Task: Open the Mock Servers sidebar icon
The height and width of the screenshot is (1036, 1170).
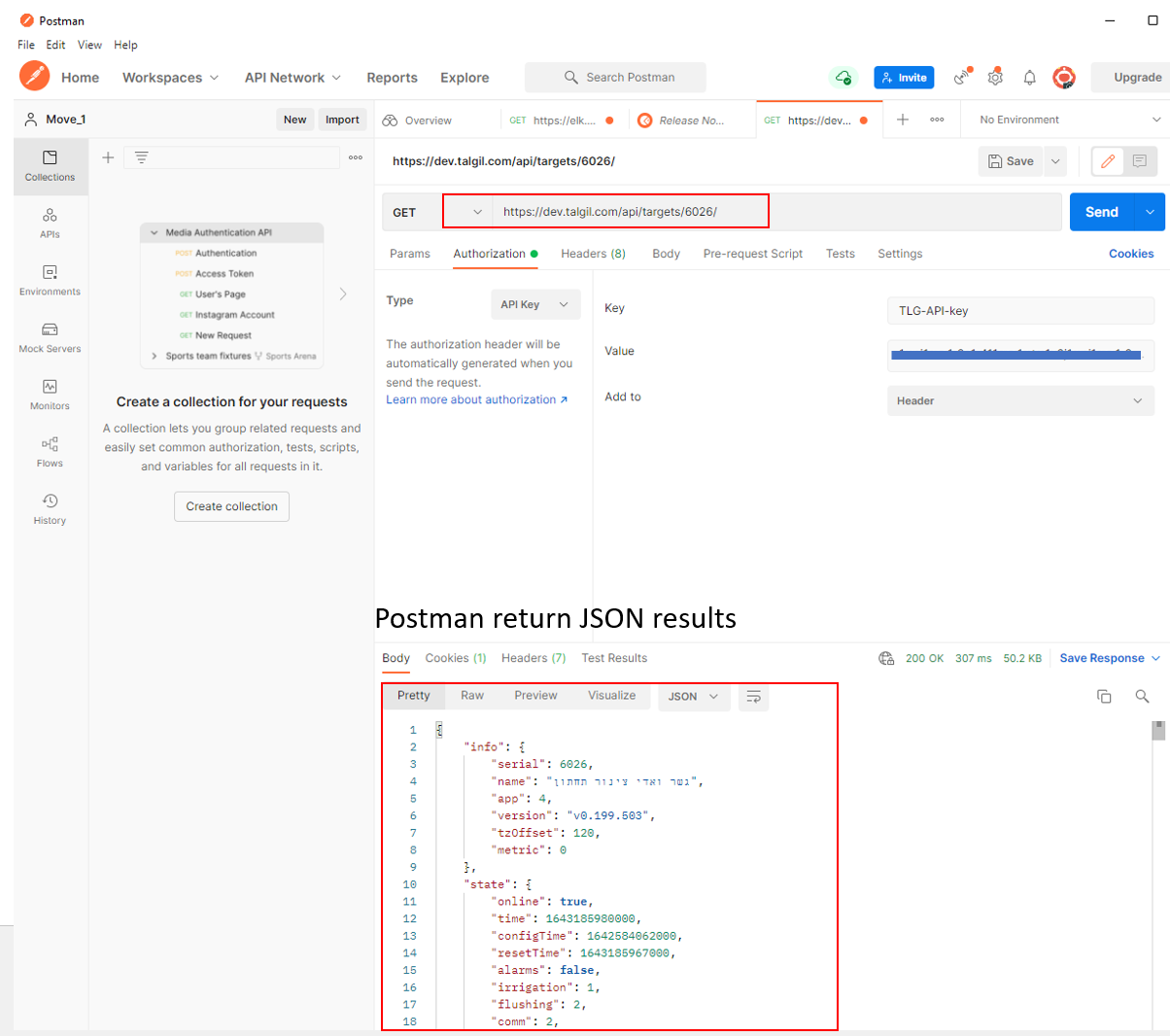Action: point(50,336)
